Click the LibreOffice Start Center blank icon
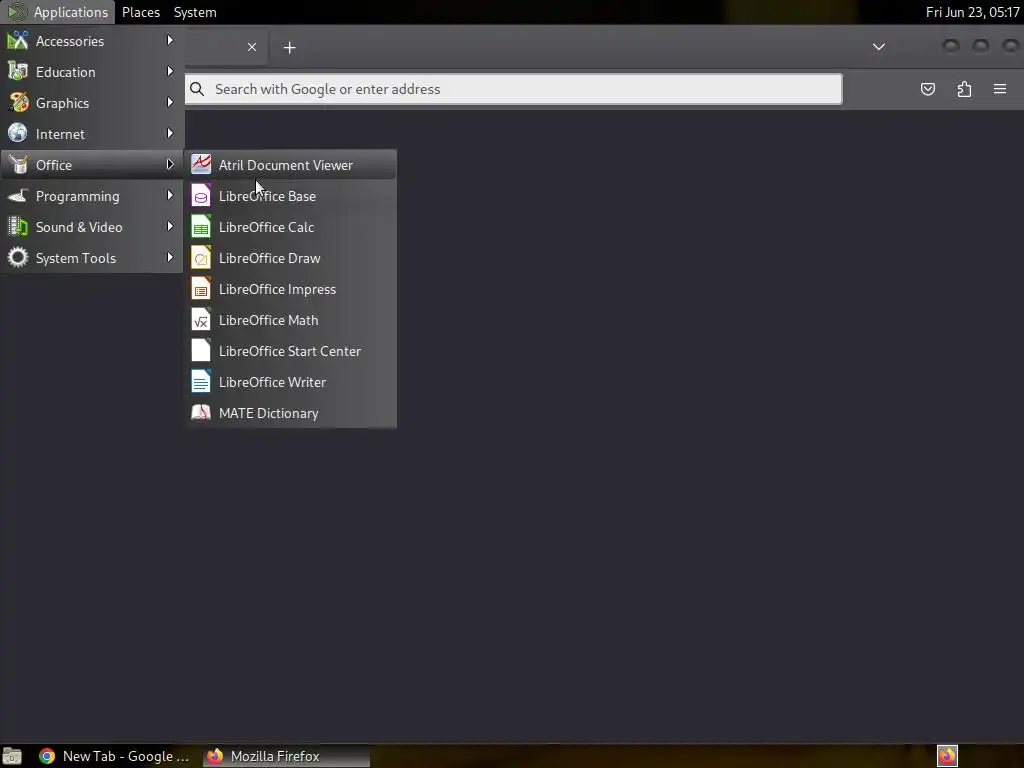This screenshot has width=1024, height=768. click(201, 351)
